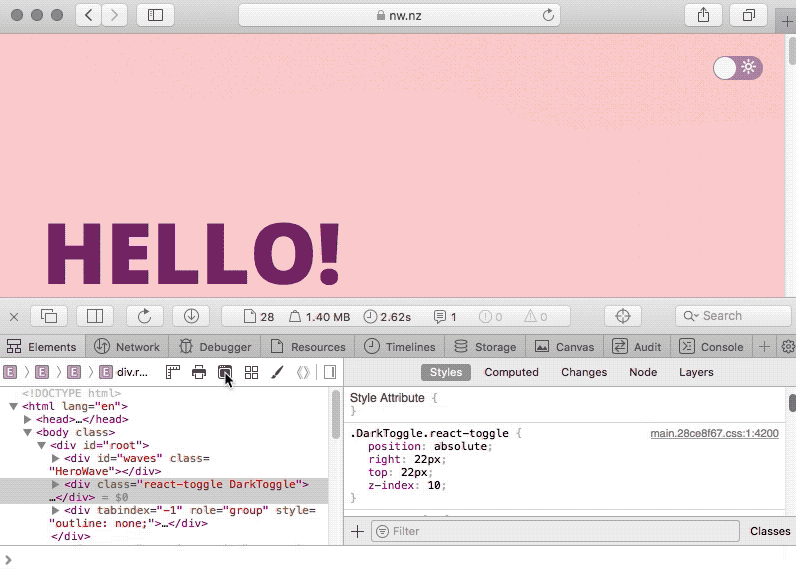This screenshot has height=570, width=796.
Task: Collapse the div id root node
Action: (42, 445)
